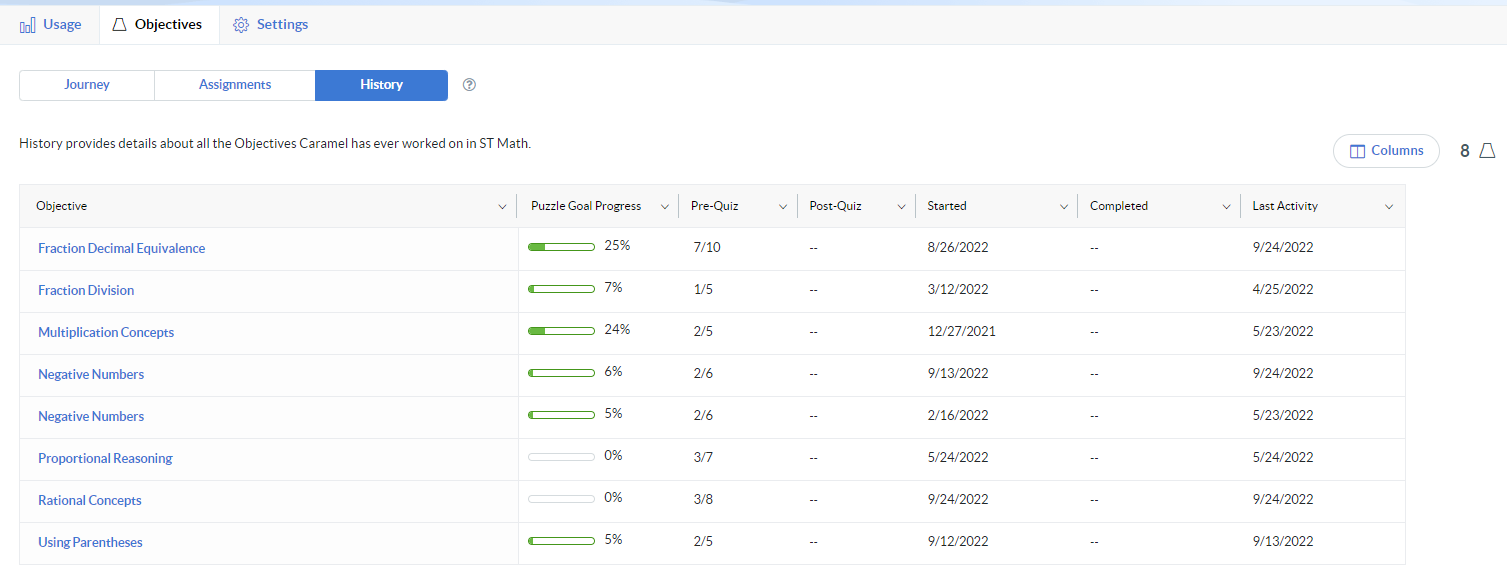Click the Using Parentheses objective link
Screen dimensions: 1507x583
click(x=90, y=543)
